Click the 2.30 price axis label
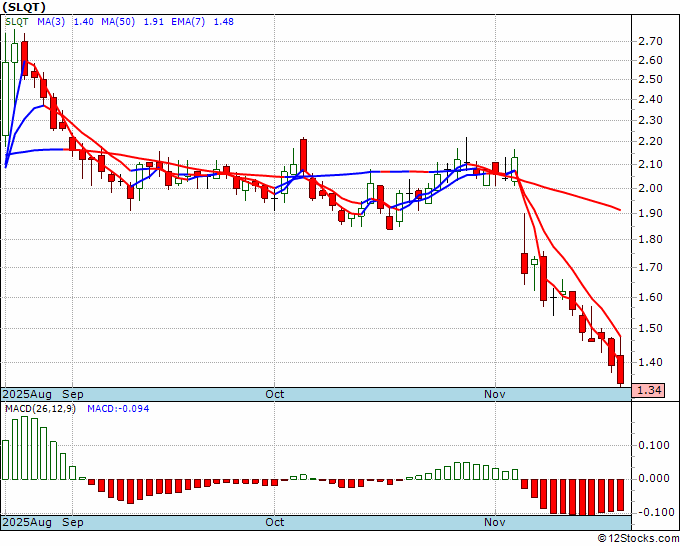Screen dimensions: 680x546 (651, 120)
